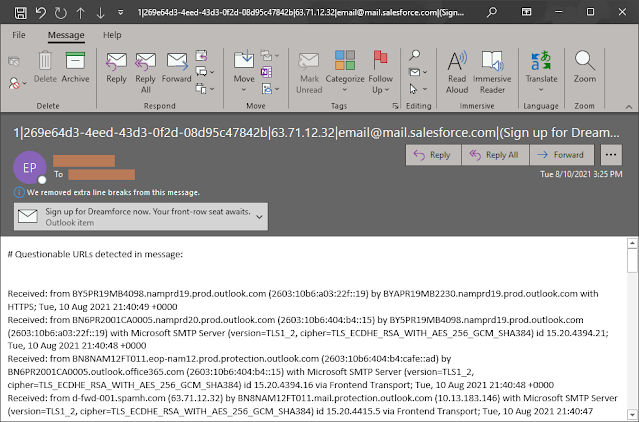
Task: Open Dreamforce Outlook item attachment
Action: (141, 217)
